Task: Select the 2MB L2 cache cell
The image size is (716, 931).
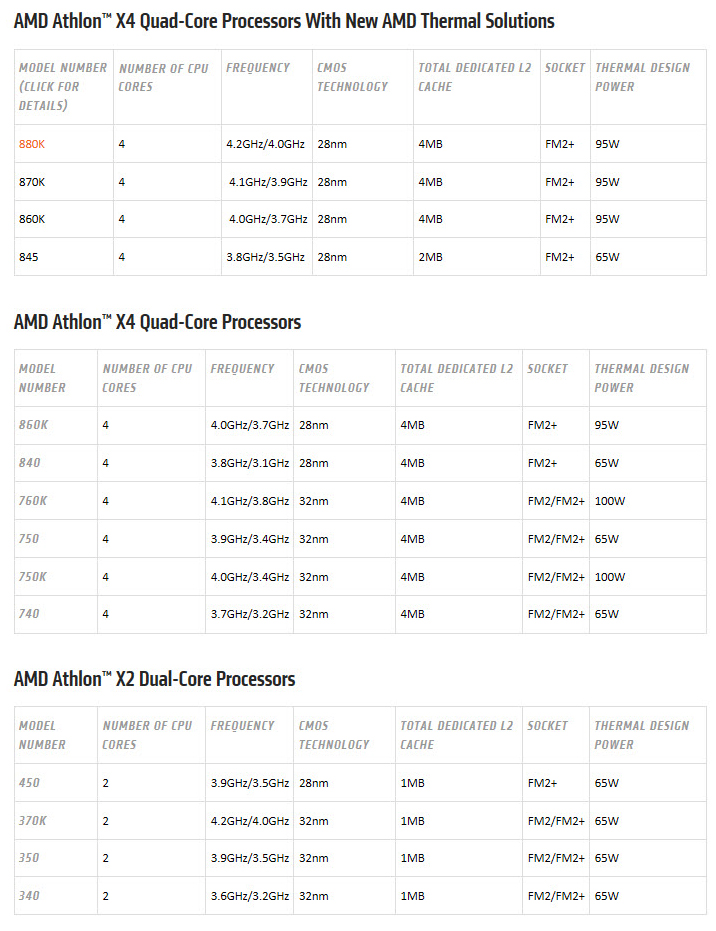Action: click(430, 257)
